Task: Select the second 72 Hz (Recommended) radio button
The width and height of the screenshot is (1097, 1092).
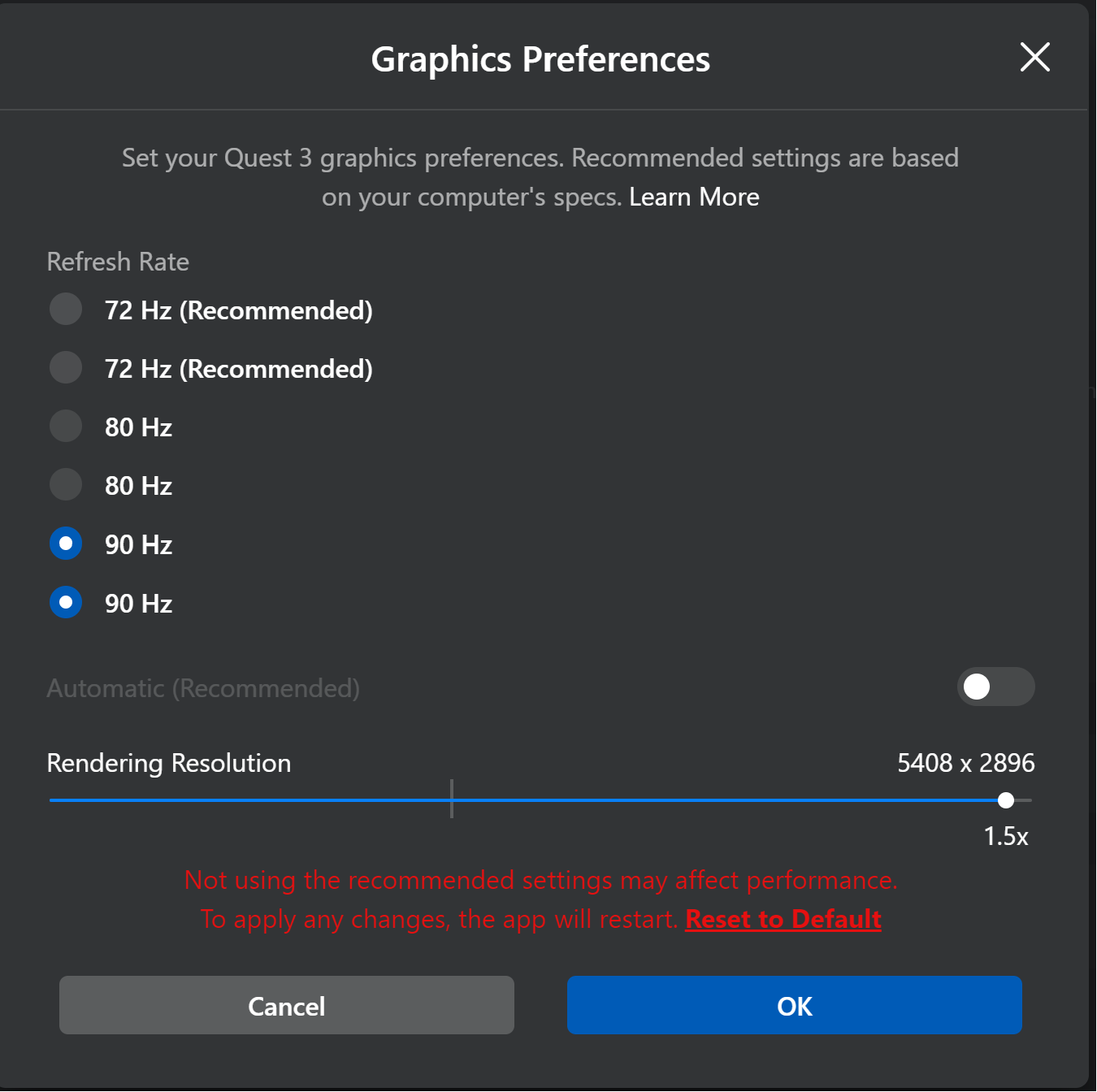Action: 66,368
